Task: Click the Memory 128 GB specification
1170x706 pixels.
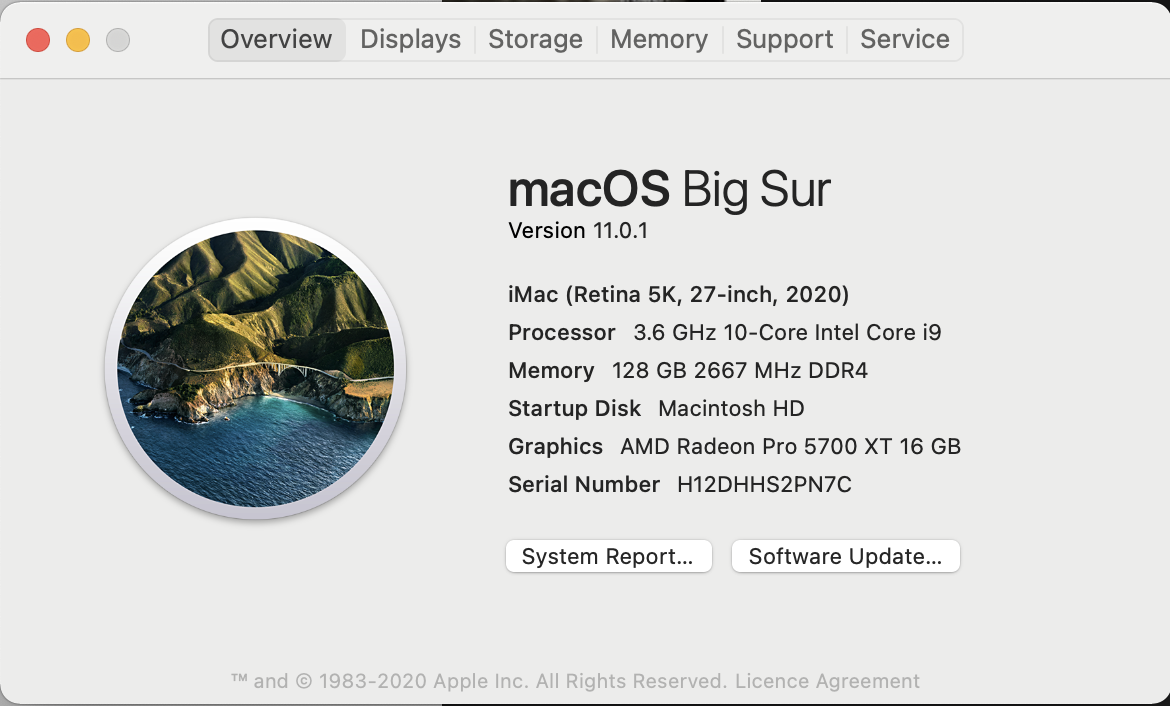Action: 687,370
